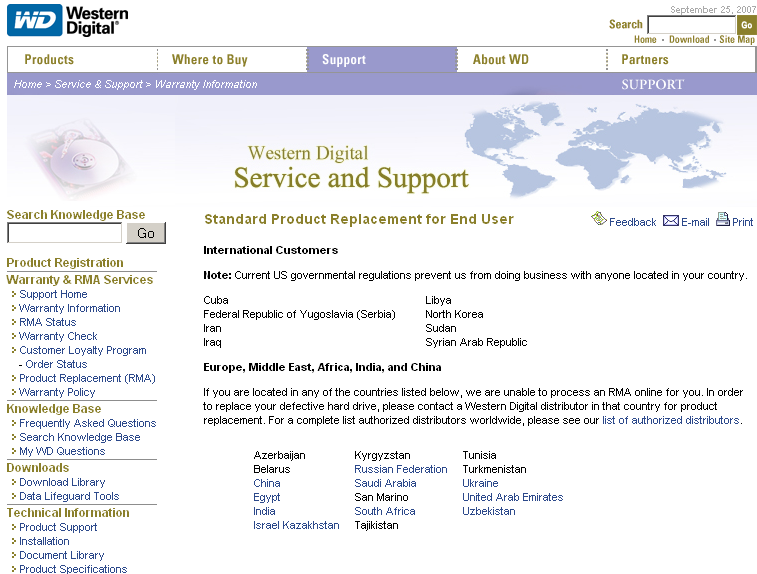Click the Print text link
Image resolution: width=757 pixels, height=574 pixels.
[742, 222]
